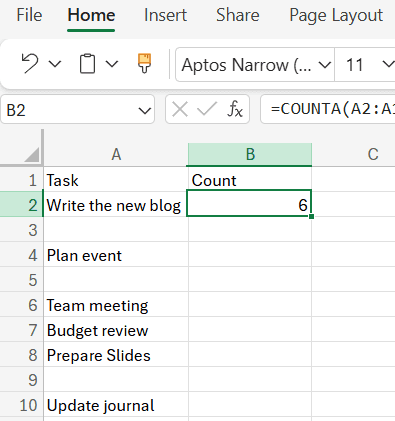Image resolution: width=395 pixels, height=421 pixels.
Task: Click the select-all triangle corner
Action: (x=32, y=155)
